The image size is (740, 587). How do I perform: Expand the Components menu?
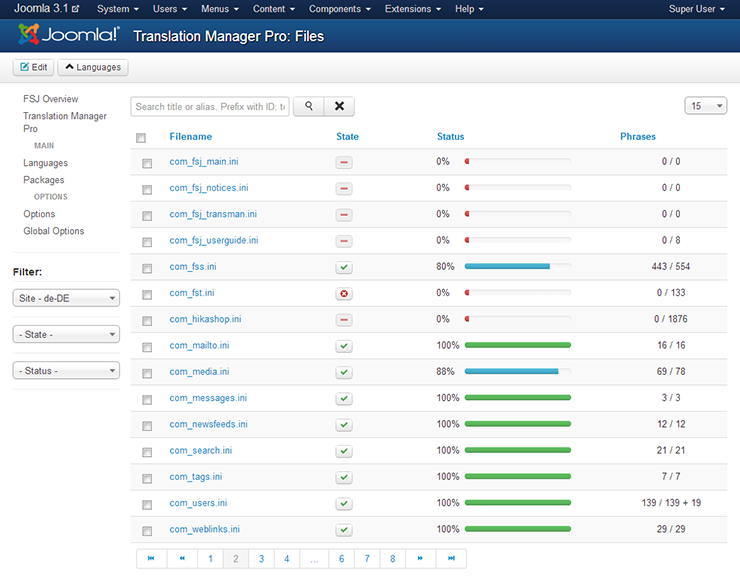pos(340,9)
